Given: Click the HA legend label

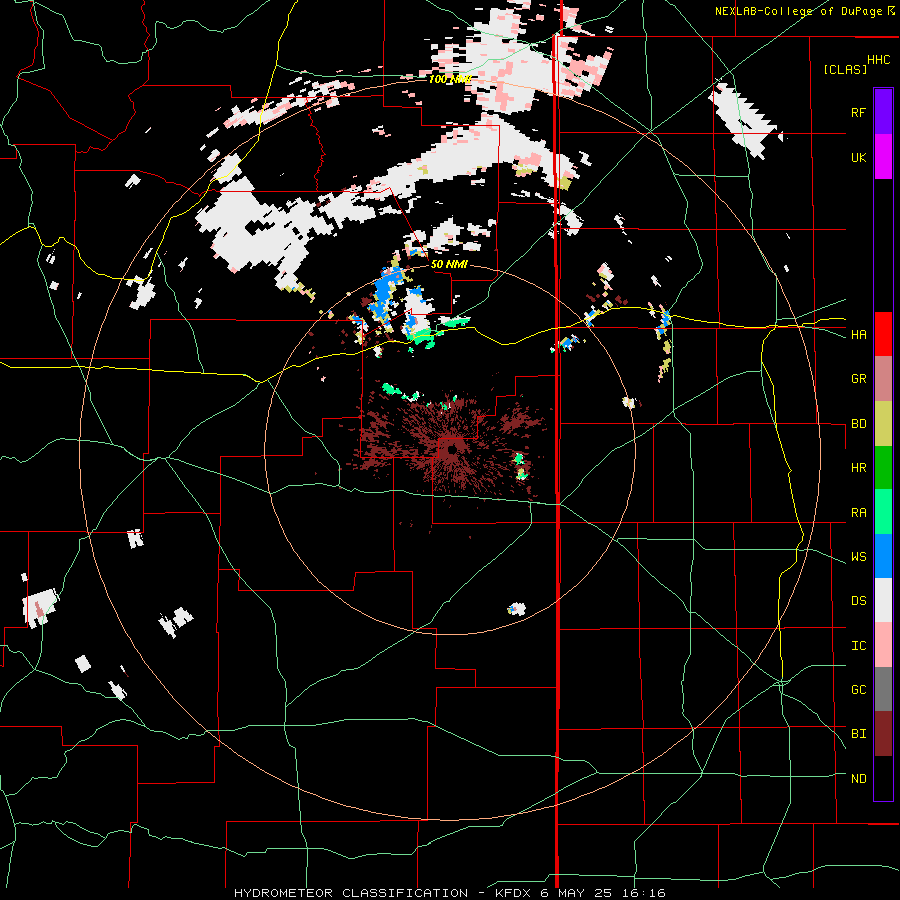Looking at the screenshot, I should coord(859,335).
